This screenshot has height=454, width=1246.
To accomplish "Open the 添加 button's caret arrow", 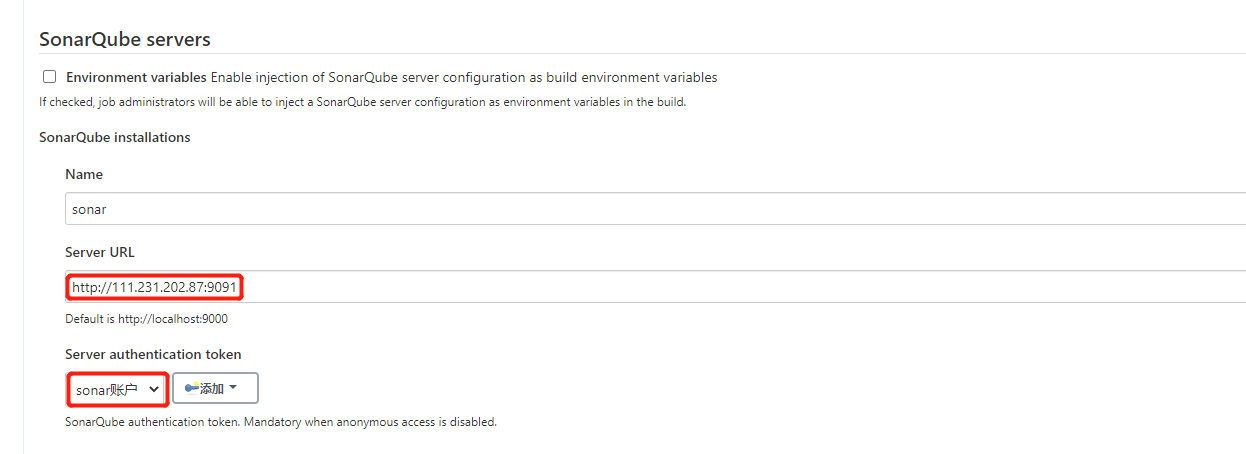I will pyautogui.click(x=233, y=388).
